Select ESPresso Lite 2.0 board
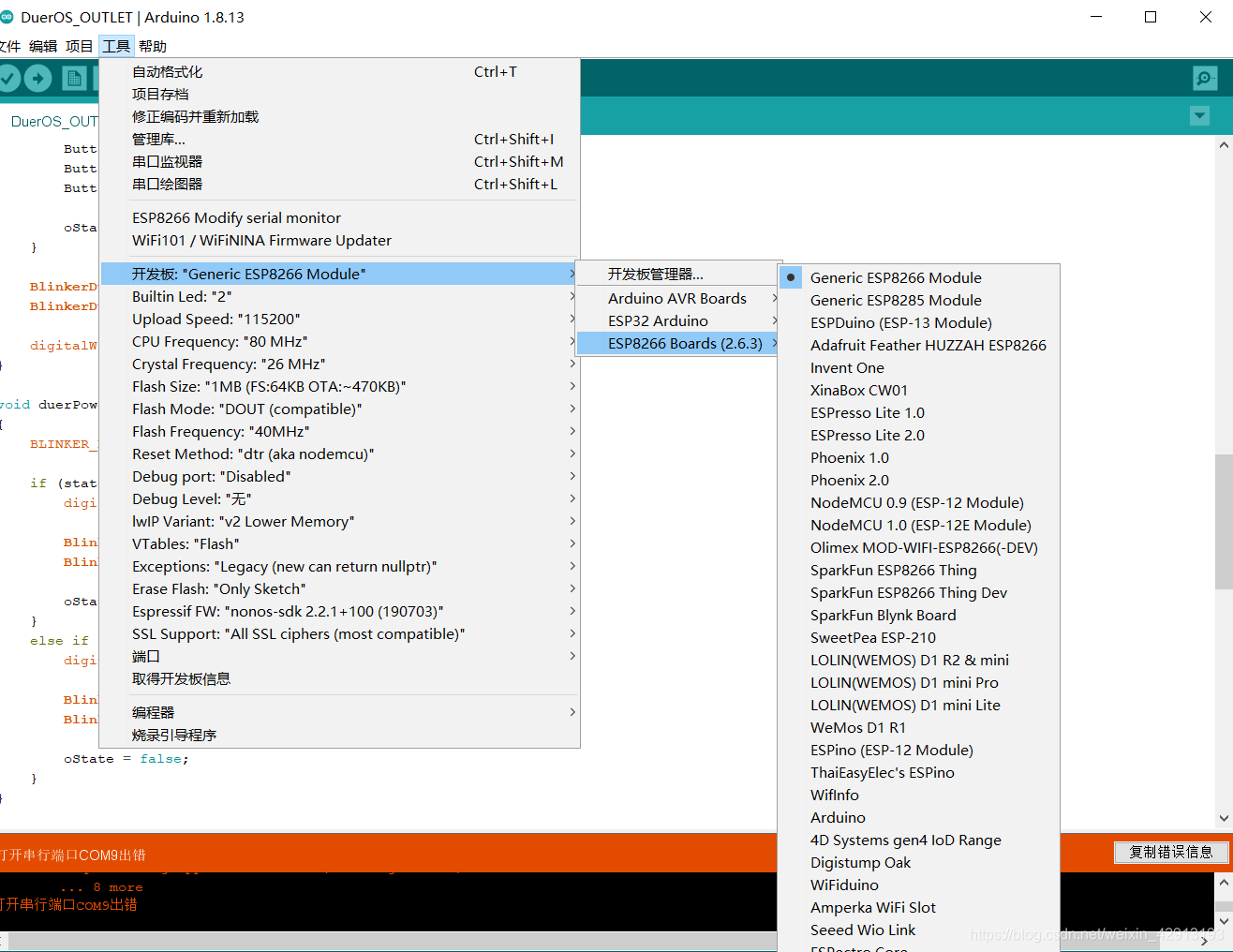Viewport: 1233px width, 952px height. point(919,435)
